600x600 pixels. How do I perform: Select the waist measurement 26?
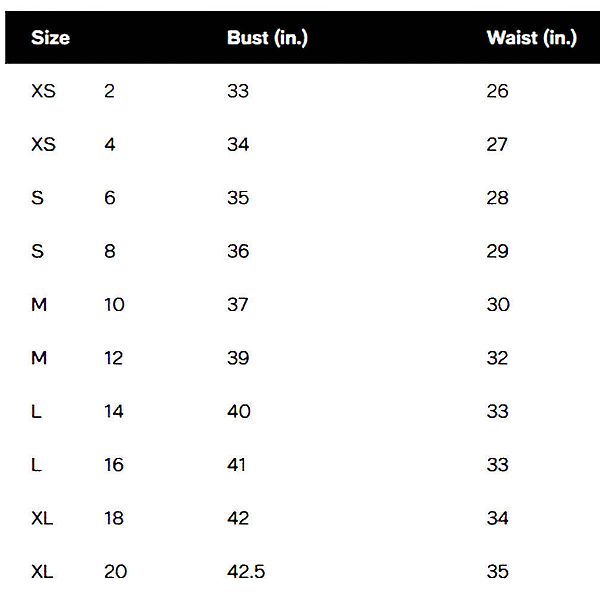coord(497,91)
